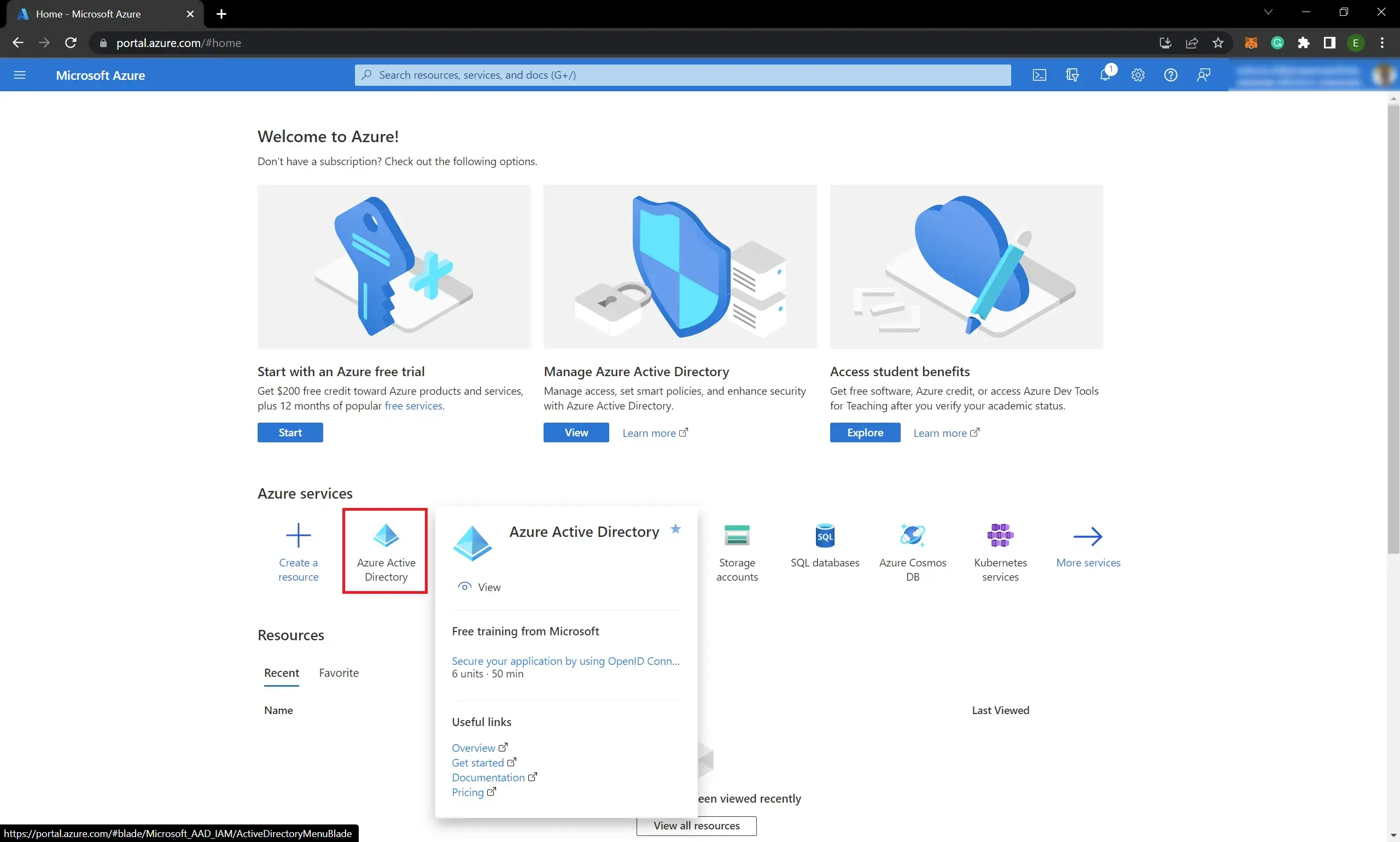
Task: Open Learn more link for student benefits
Action: 946,433
